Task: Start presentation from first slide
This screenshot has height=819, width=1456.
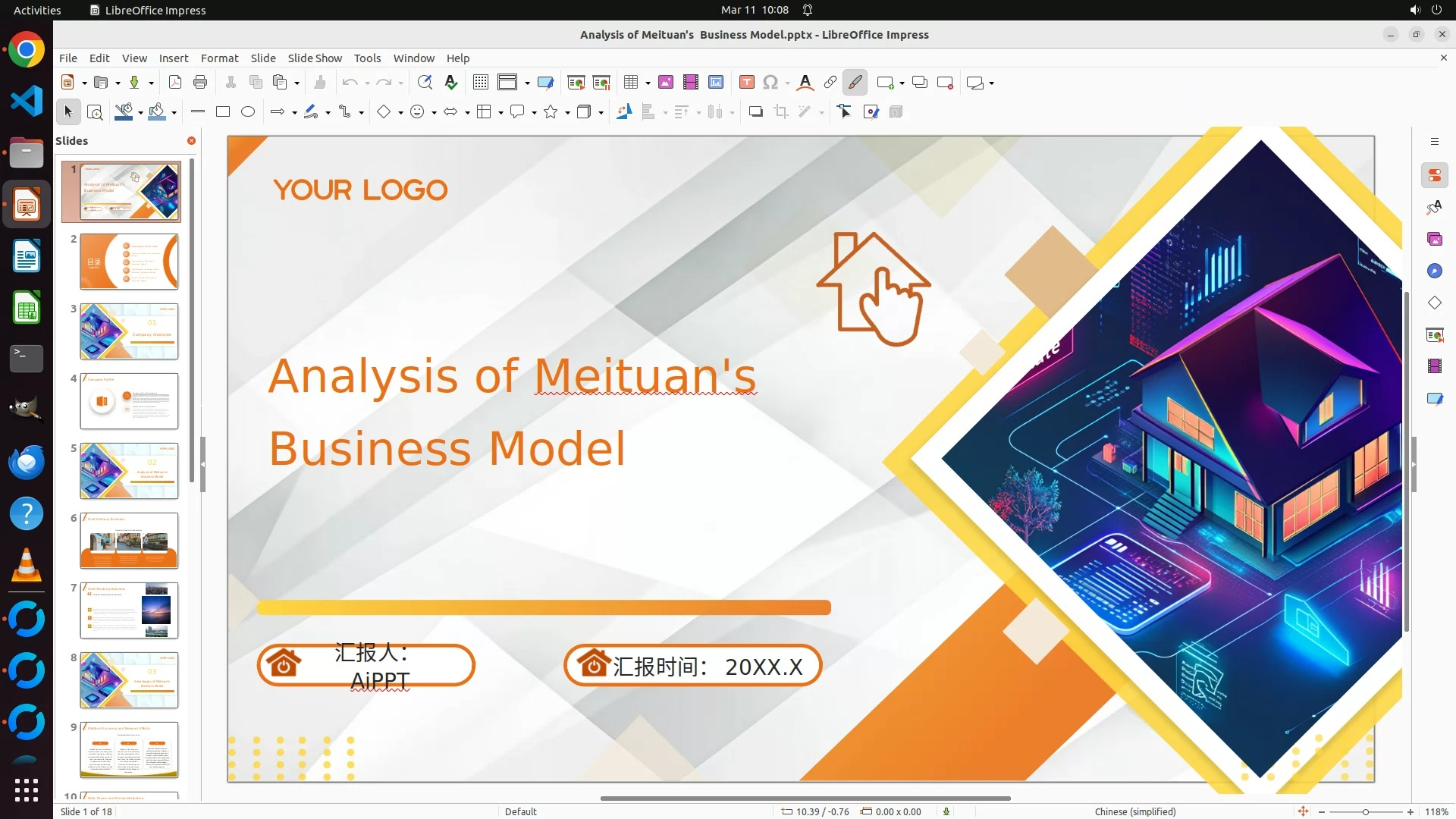Action: 576,83
